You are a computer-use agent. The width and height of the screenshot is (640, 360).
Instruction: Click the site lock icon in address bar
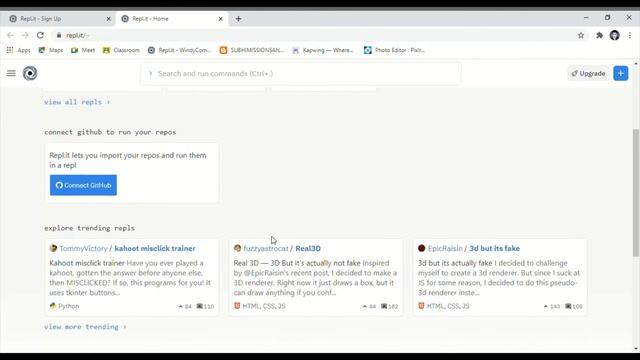point(59,36)
